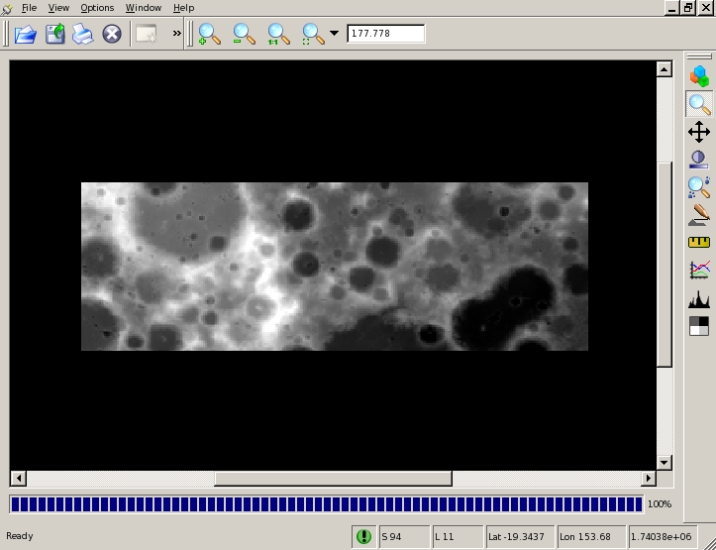The width and height of the screenshot is (716, 550).
Task: Click the green warning status button
Action: coord(363,537)
